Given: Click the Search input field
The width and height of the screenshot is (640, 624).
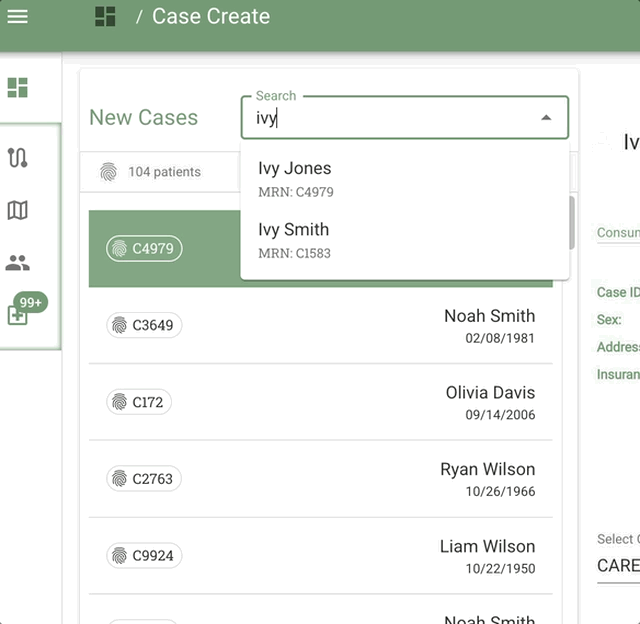Looking at the screenshot, I should point(390,118).
